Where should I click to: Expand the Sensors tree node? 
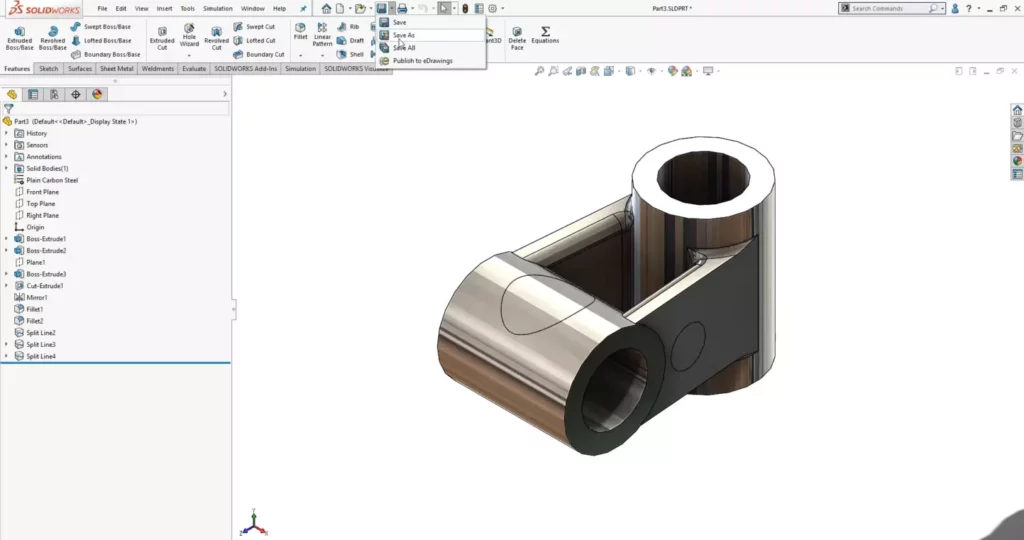pyautogui.click(x=7, y=145)
